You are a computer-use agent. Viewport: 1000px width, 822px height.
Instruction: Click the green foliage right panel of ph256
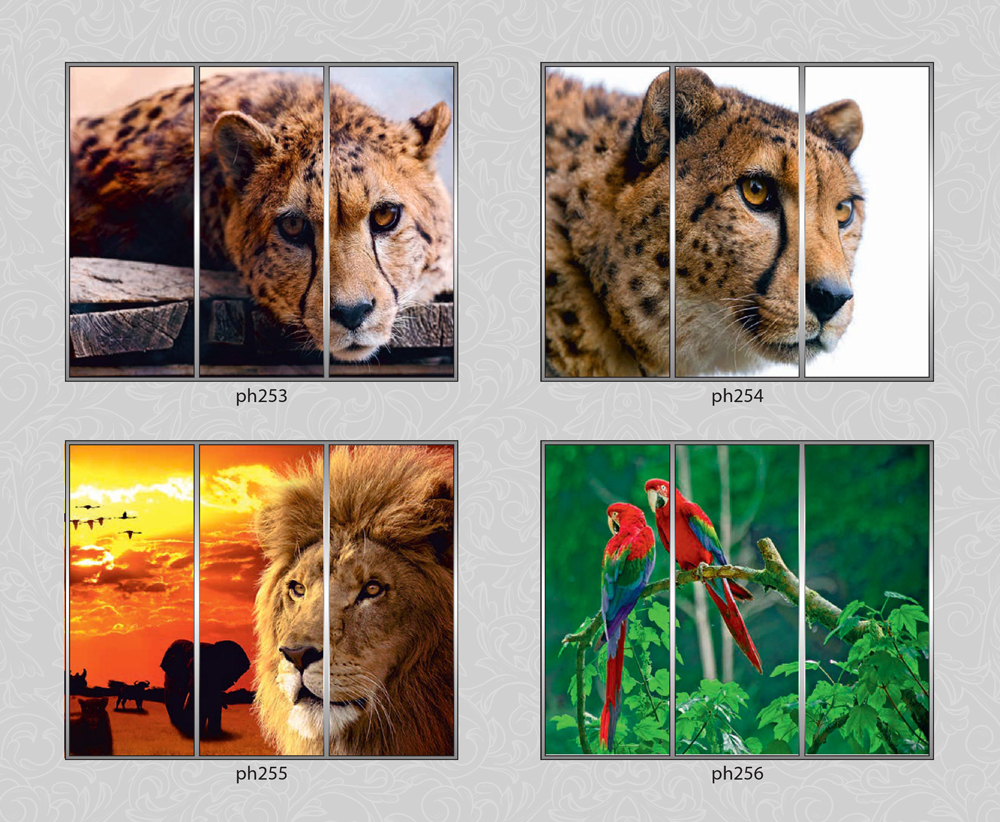(x=867, y=600)
